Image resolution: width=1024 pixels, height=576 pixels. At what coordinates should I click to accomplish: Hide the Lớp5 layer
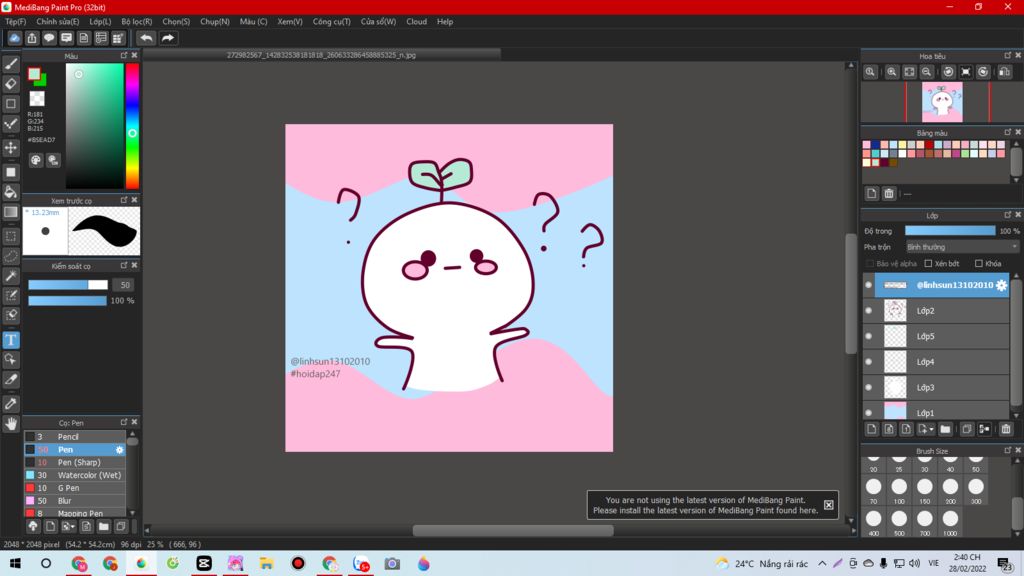[x=869, y=336]
